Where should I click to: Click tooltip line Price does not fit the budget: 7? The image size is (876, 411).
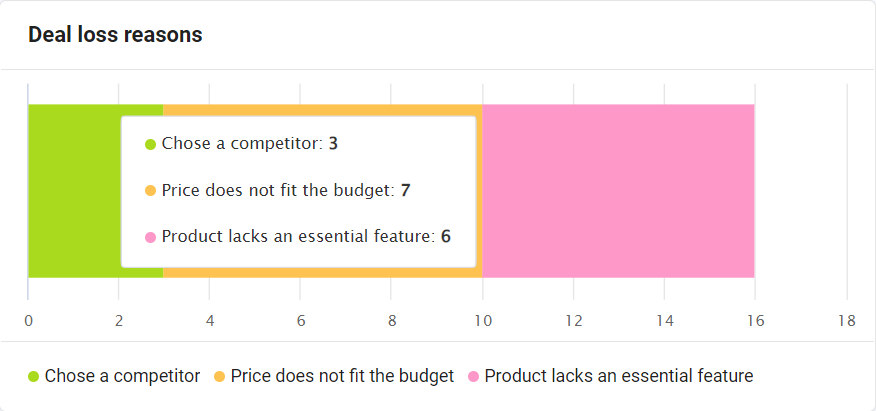[x=278, y=190]
